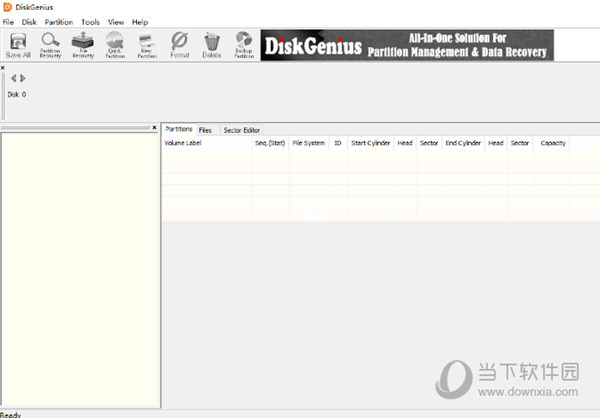The width and height of the screenshot is (600, 418).
Task: Switch to the Sector Editor tab
Action: tap(242, 130)
